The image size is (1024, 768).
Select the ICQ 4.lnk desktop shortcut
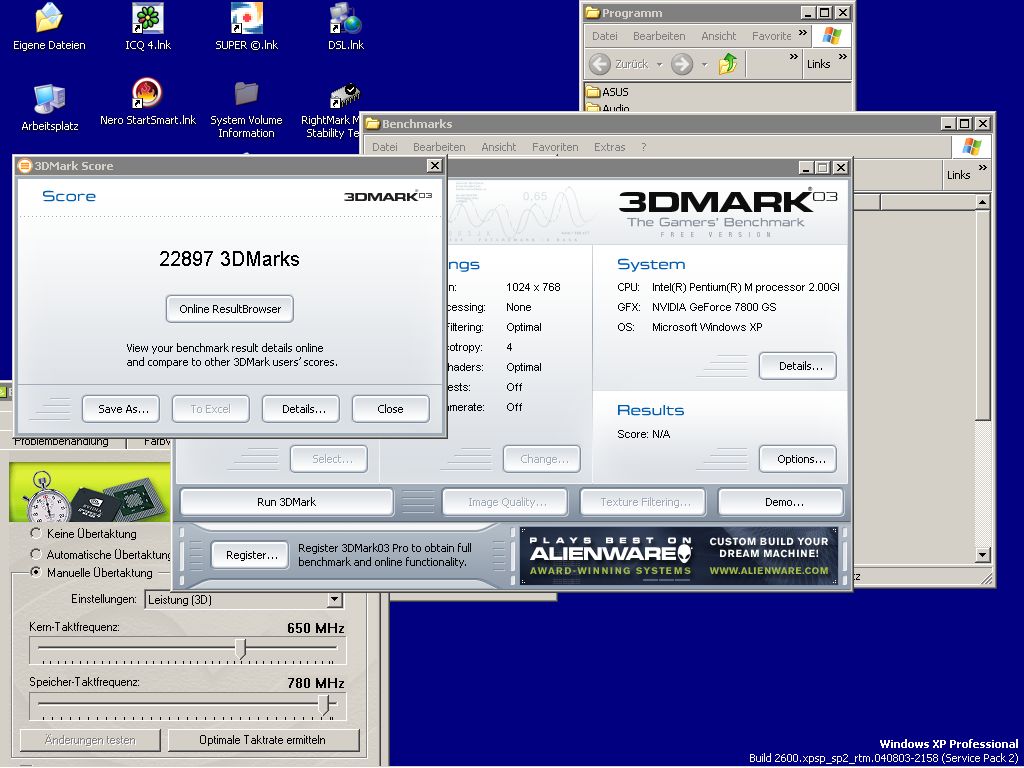click(148, 26)
